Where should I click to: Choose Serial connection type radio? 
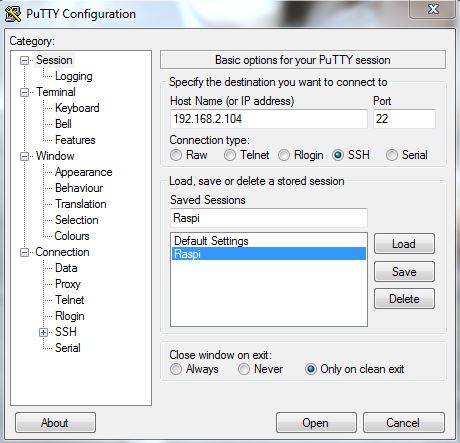tap(392, 155)
